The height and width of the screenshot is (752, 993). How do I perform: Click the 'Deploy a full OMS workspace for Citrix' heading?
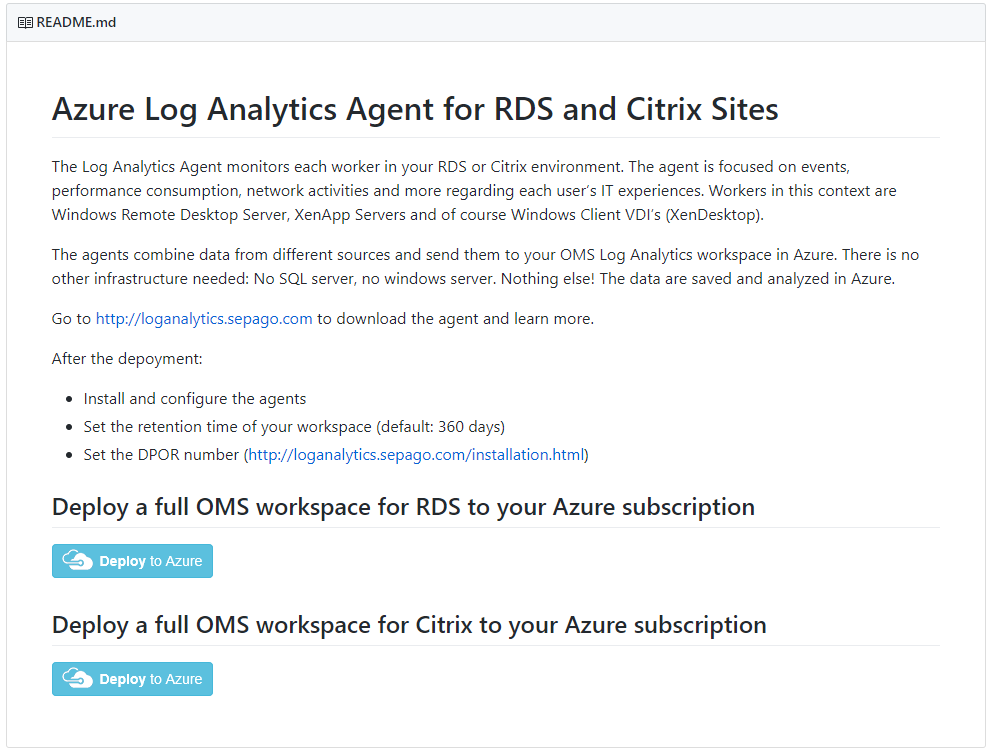(x=409, y=625)
